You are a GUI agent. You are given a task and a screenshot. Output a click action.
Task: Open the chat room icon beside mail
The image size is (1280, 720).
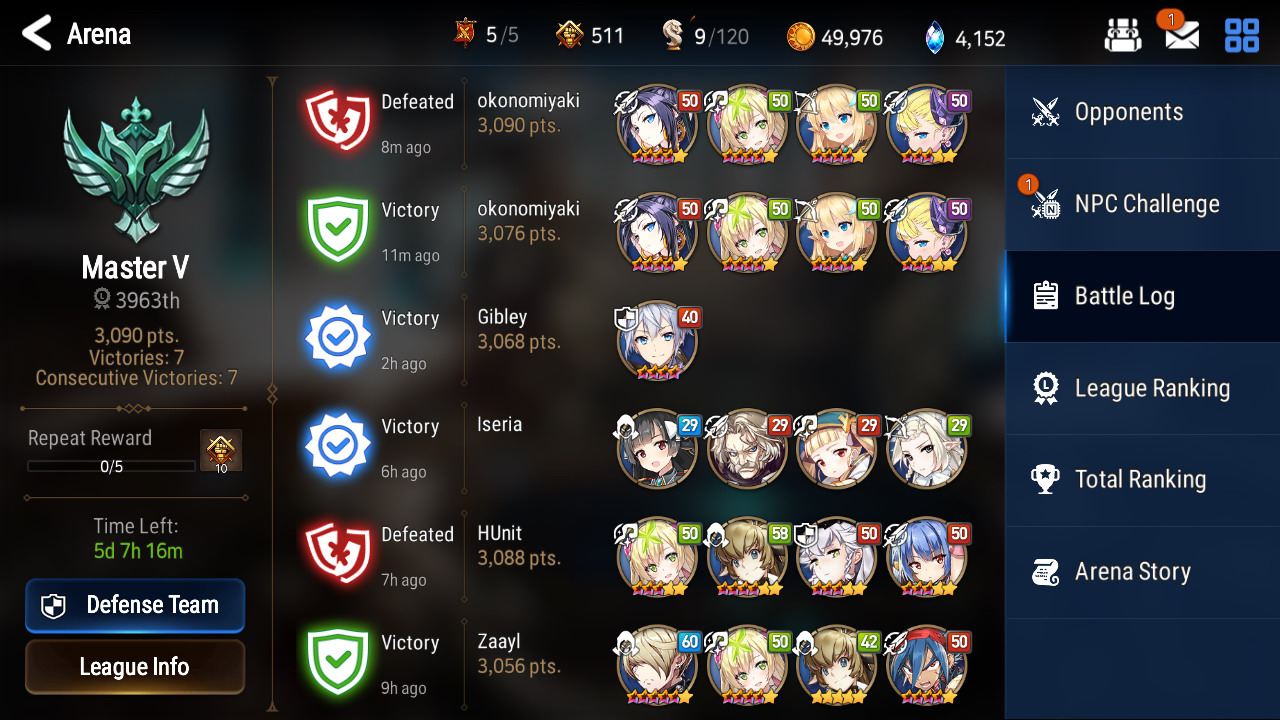pos(1123,36)
